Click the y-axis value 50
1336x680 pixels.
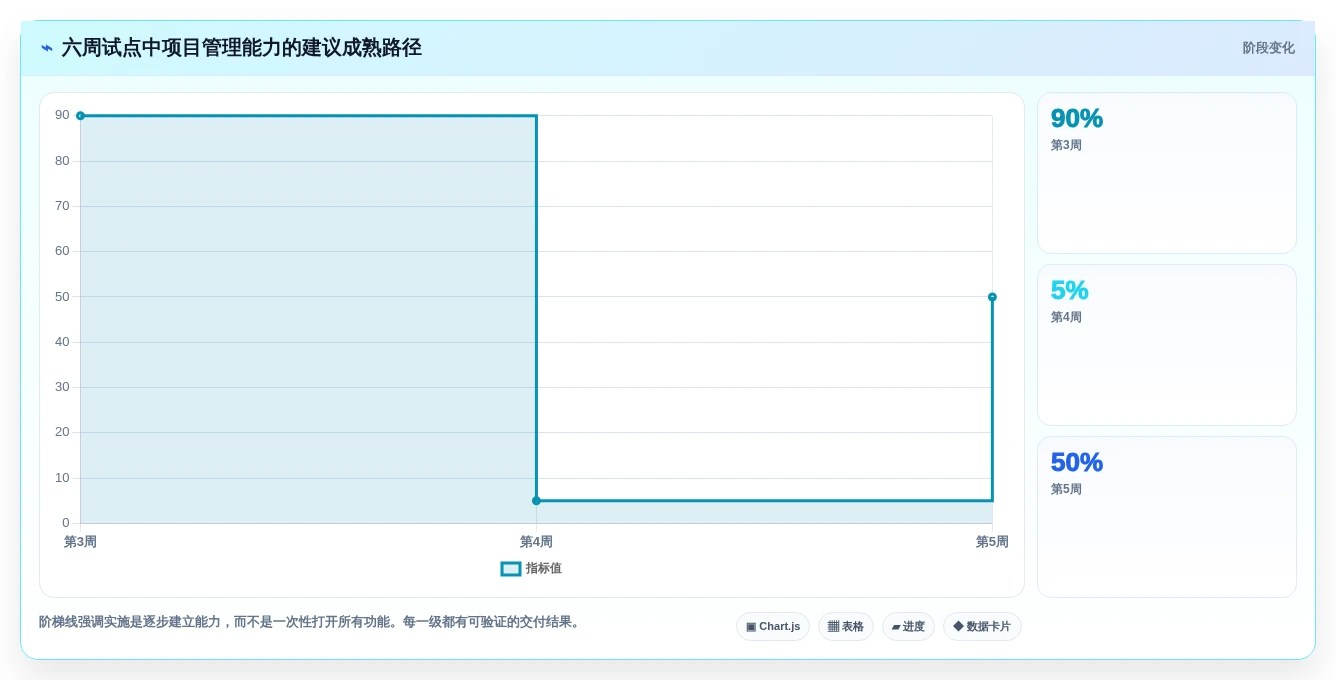pos(62,297)
